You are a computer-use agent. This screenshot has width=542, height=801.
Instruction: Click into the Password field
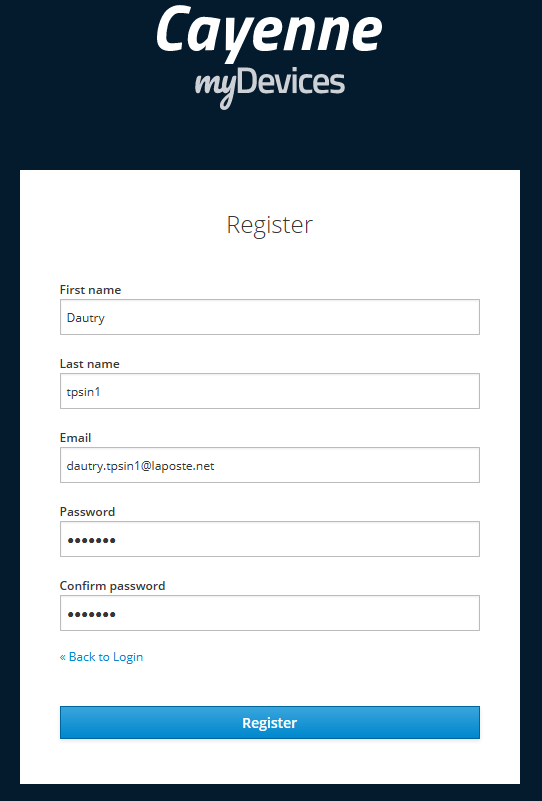(x=270, y=539)
